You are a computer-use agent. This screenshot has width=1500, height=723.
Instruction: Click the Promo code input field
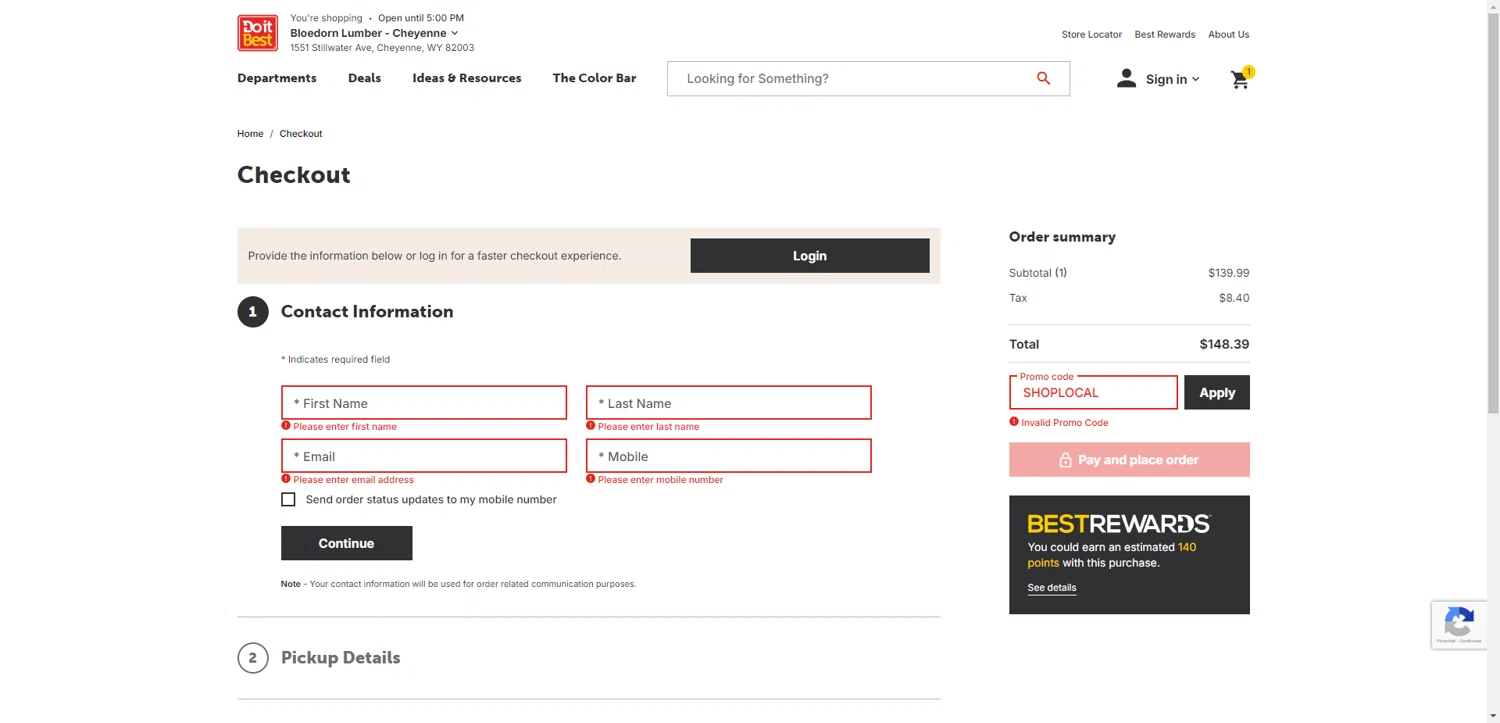(1093, 392)
